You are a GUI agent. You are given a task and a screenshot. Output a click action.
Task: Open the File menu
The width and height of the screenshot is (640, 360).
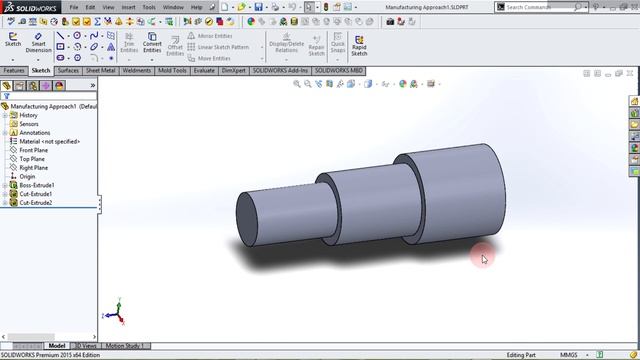[74, 7]
